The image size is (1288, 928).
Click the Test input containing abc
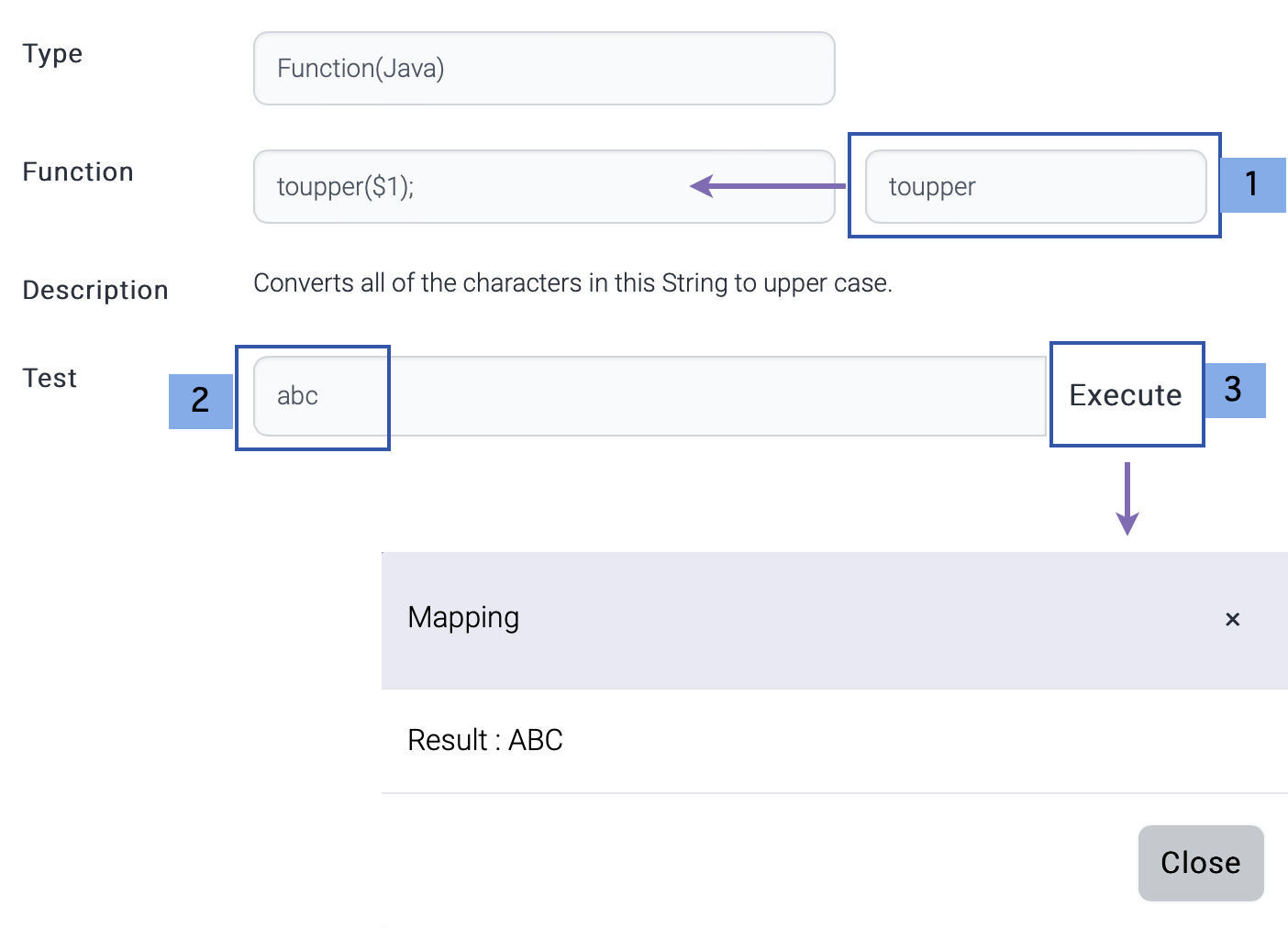(648, 396)
